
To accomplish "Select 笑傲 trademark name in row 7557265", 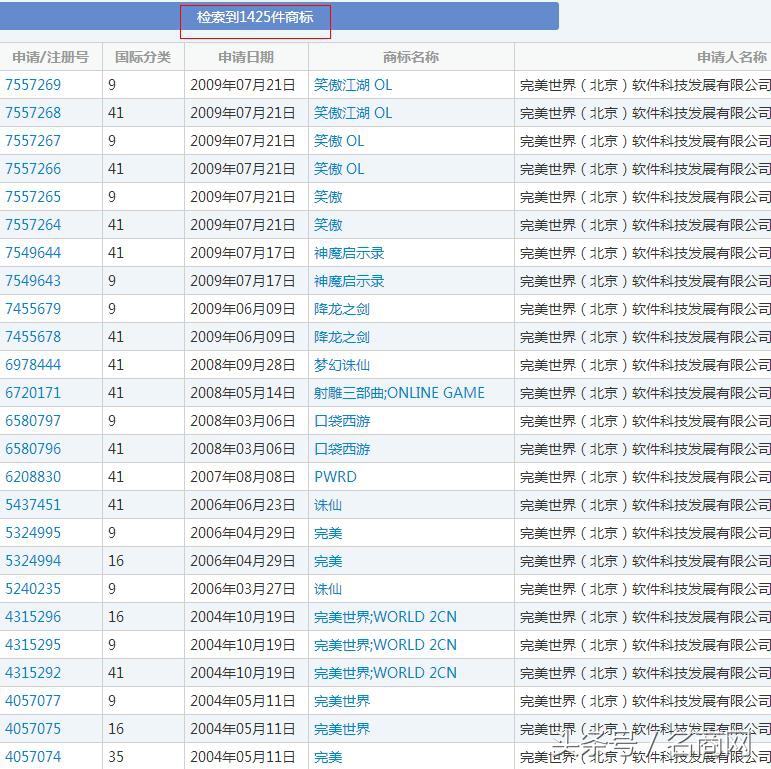I will pos(328,197).
